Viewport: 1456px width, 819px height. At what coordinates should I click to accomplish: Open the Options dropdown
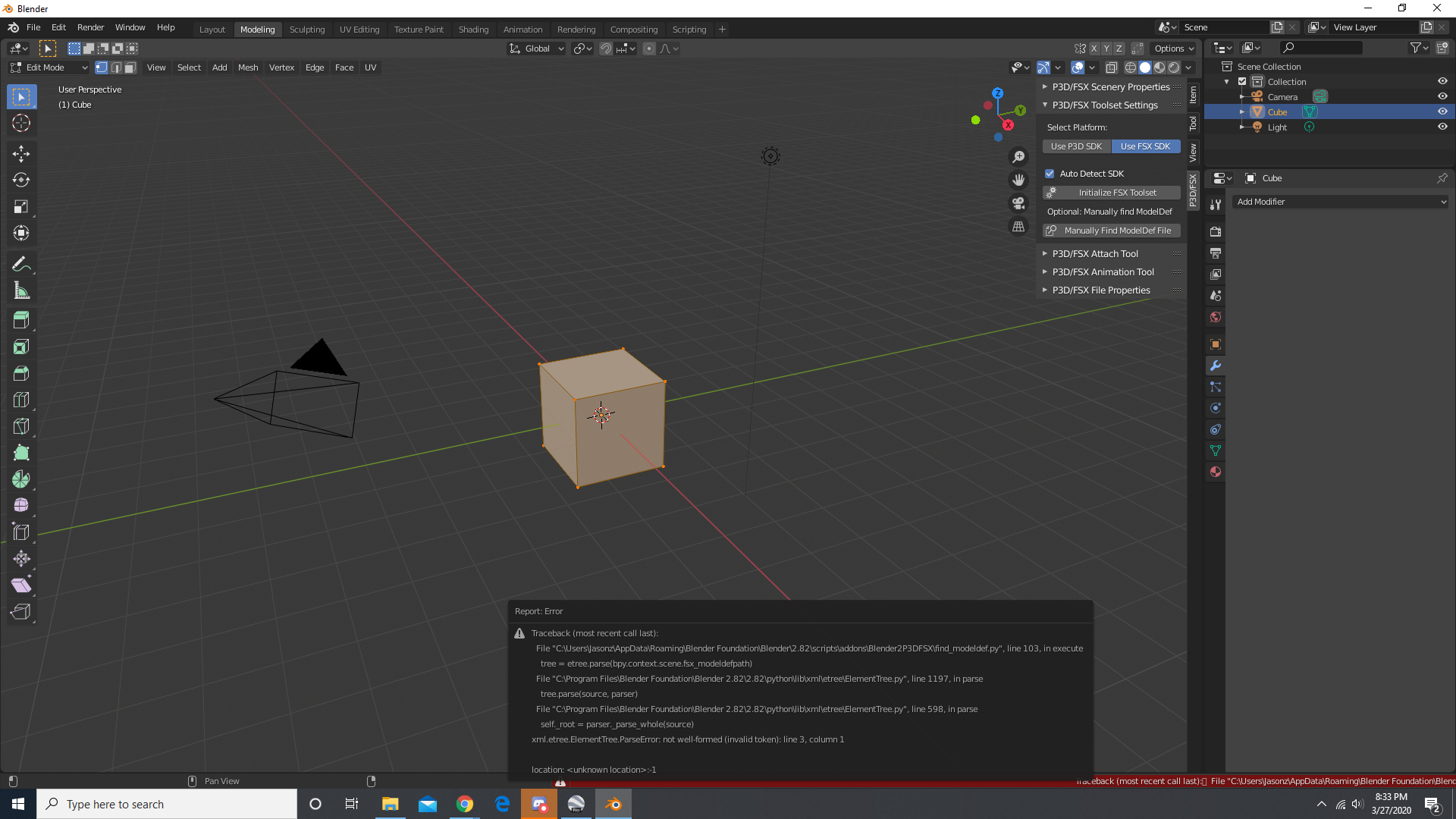click(x=1174, y=49)
